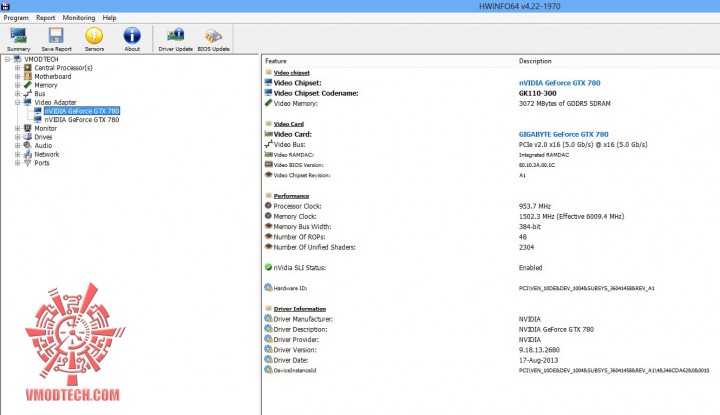Expand the Memory tree node
The height and width of the screenshot is (415, 720).
pos(17,85)
